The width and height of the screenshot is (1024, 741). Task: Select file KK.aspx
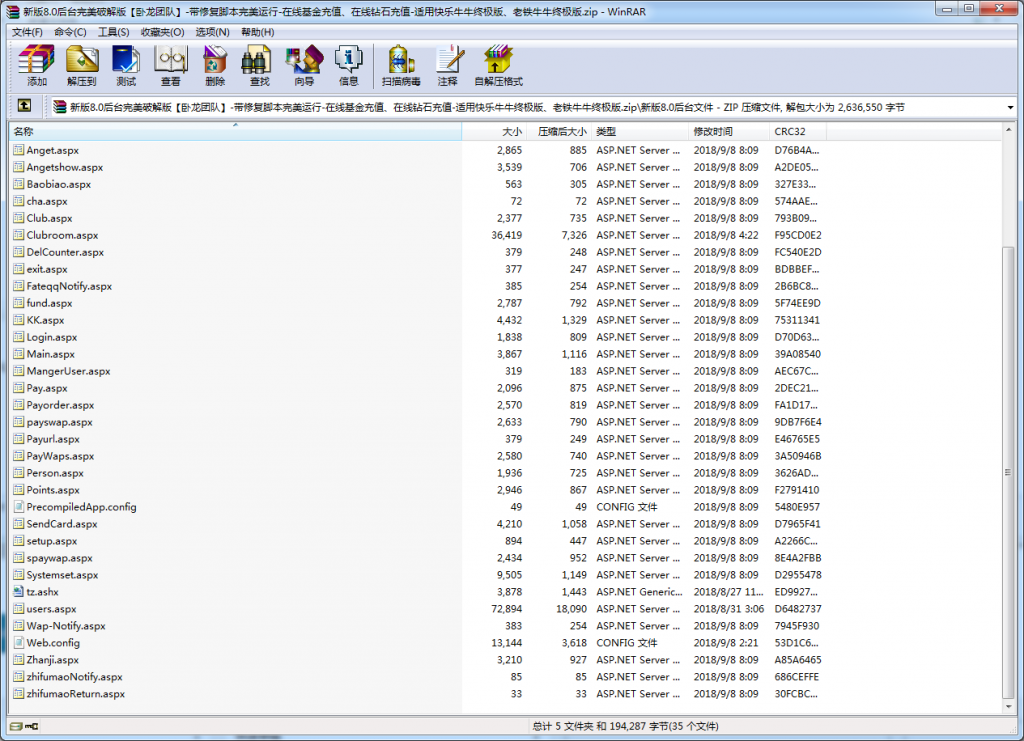(46, 320)
